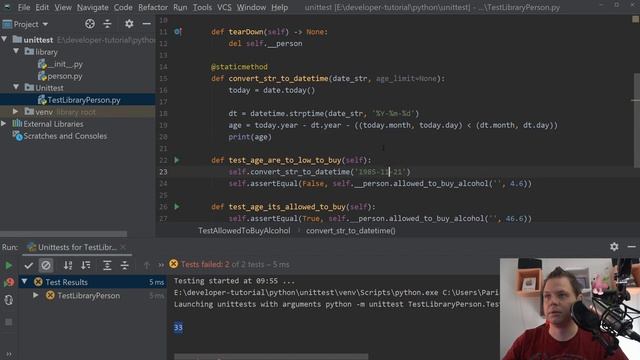Open Run panel settings gear
This screenshot has height=360, width=640.
[614, 247]
